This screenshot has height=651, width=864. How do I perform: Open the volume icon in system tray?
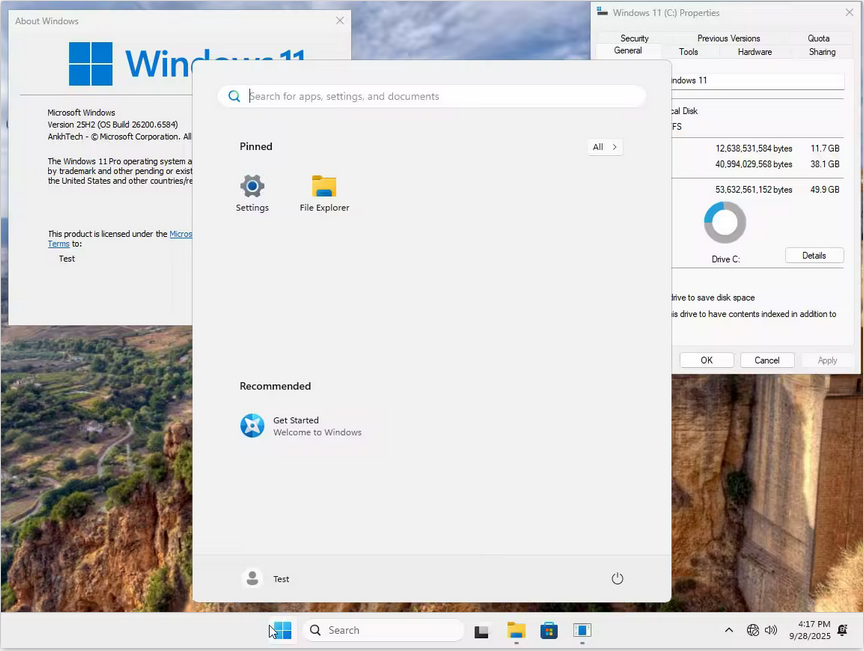coord(771,630)
